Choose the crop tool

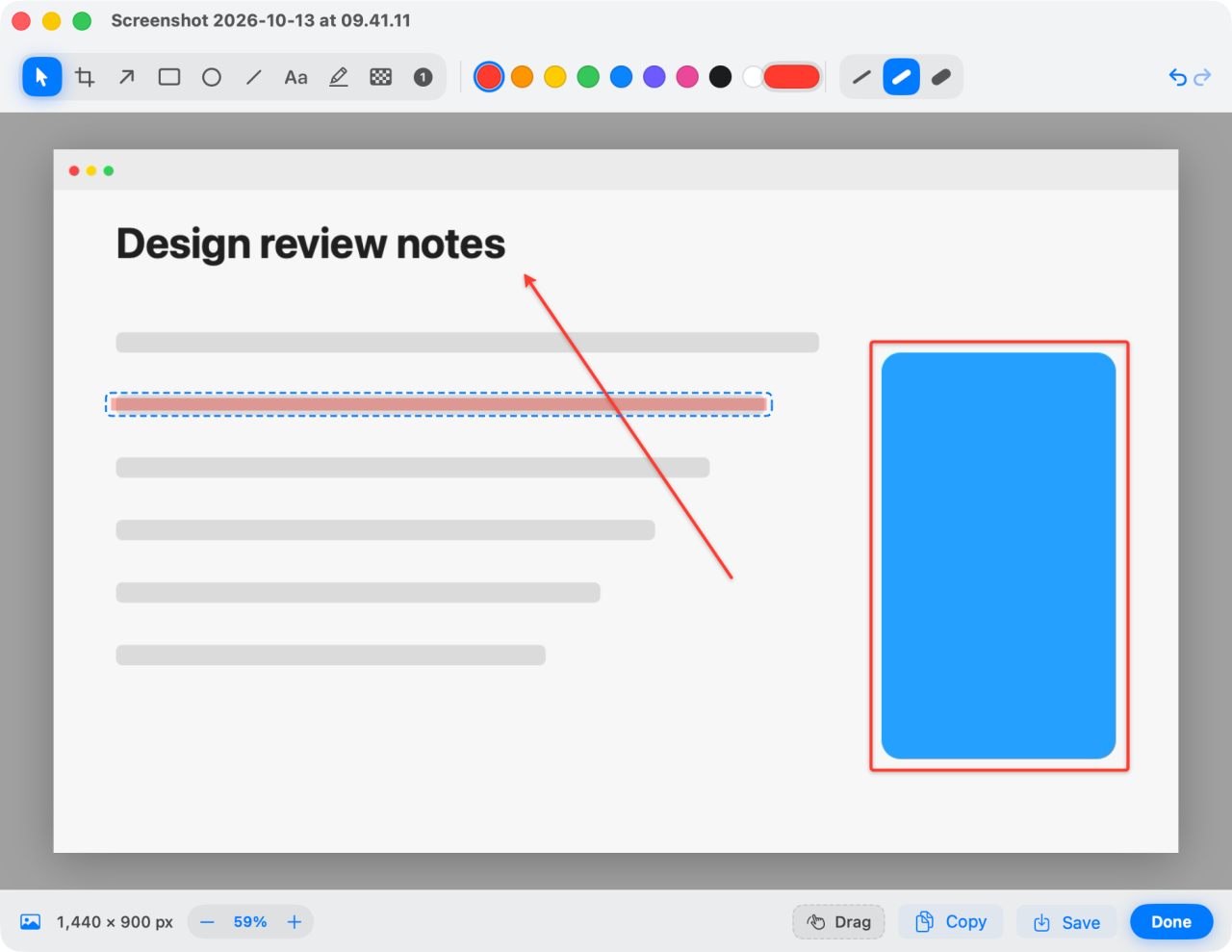click(x=85, y=77)
